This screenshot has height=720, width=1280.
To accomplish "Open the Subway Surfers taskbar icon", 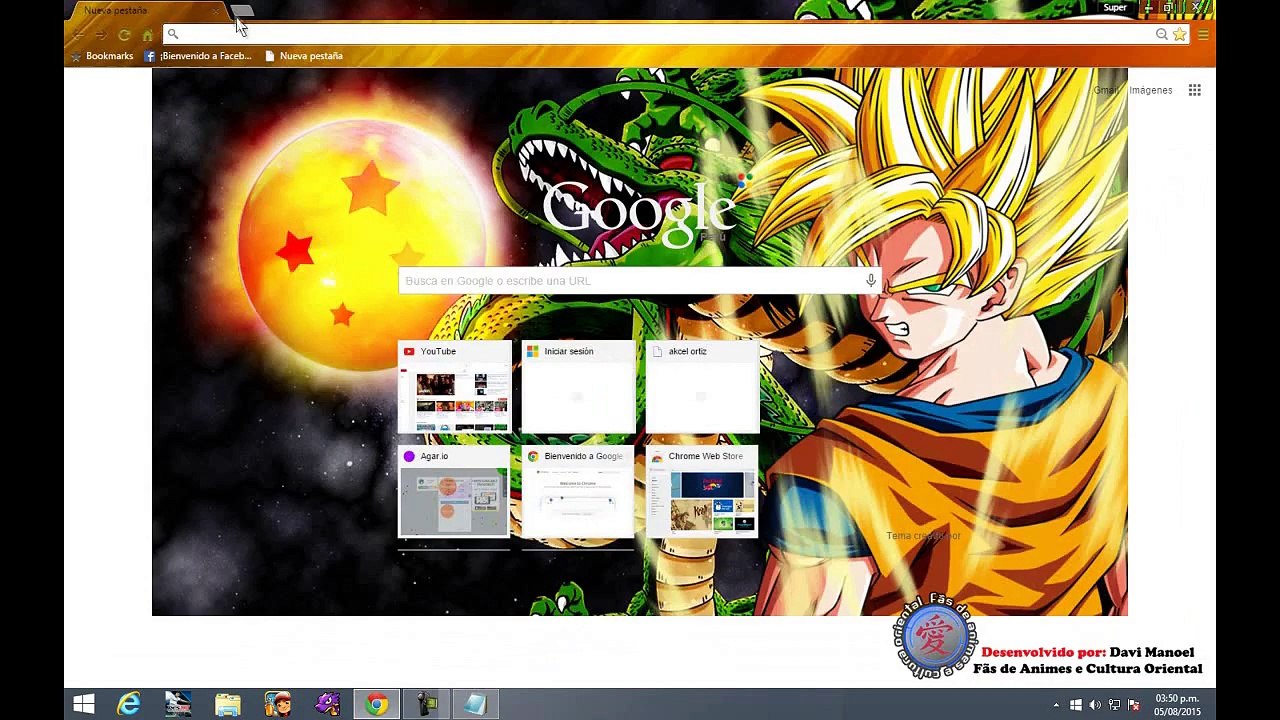I will click(x=277, y=704).
